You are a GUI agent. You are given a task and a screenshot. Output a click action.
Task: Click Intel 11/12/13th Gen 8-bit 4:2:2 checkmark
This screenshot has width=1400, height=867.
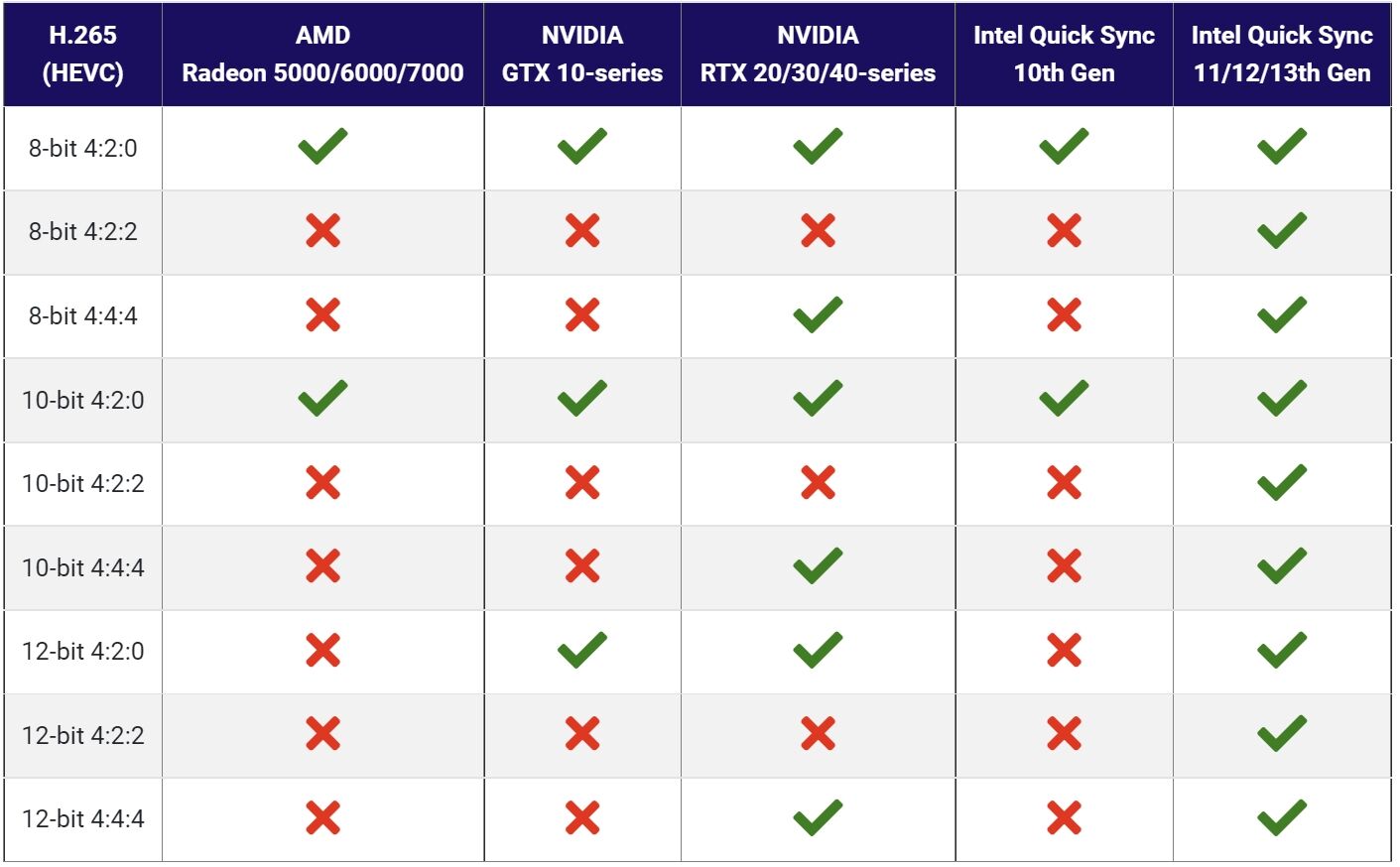tap(1282, 231)
